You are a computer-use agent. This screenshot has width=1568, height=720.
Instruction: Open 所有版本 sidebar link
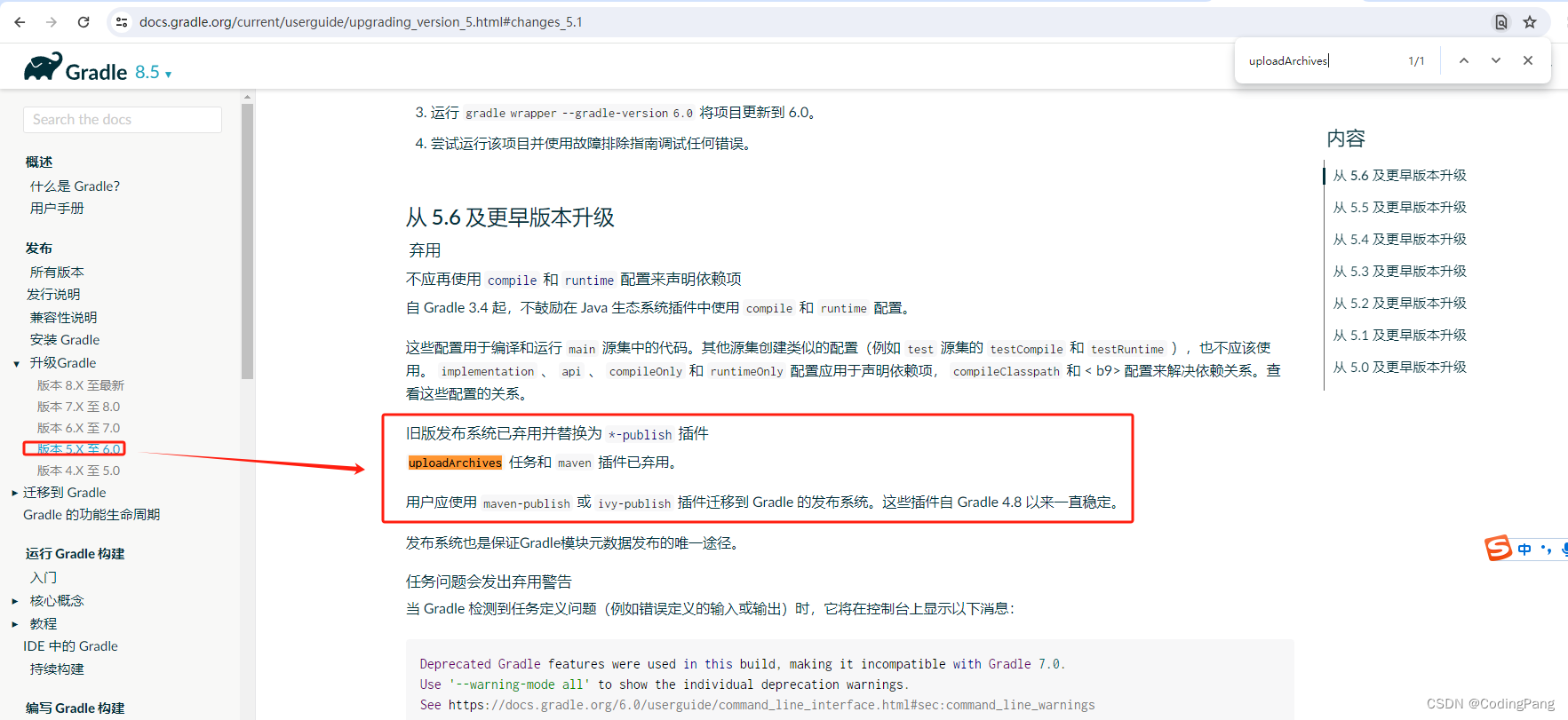tap(57, 273)
